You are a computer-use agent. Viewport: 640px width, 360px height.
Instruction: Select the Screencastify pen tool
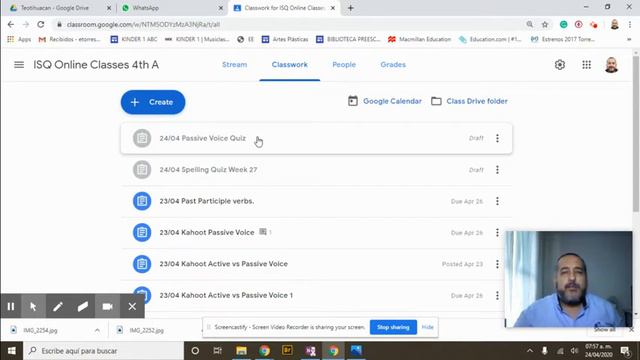(58, 306)
